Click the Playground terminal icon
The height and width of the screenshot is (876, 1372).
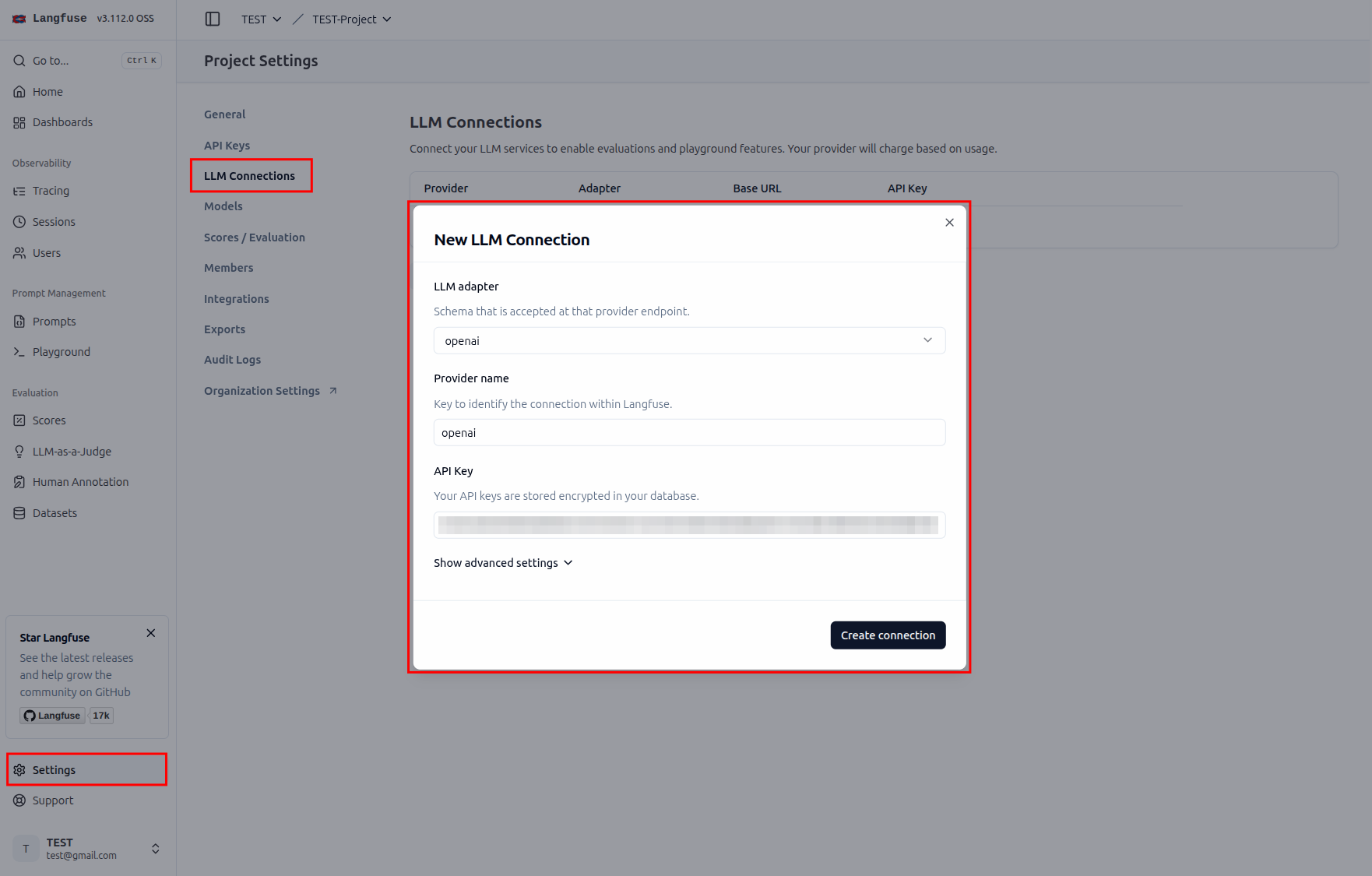point(19,352)
